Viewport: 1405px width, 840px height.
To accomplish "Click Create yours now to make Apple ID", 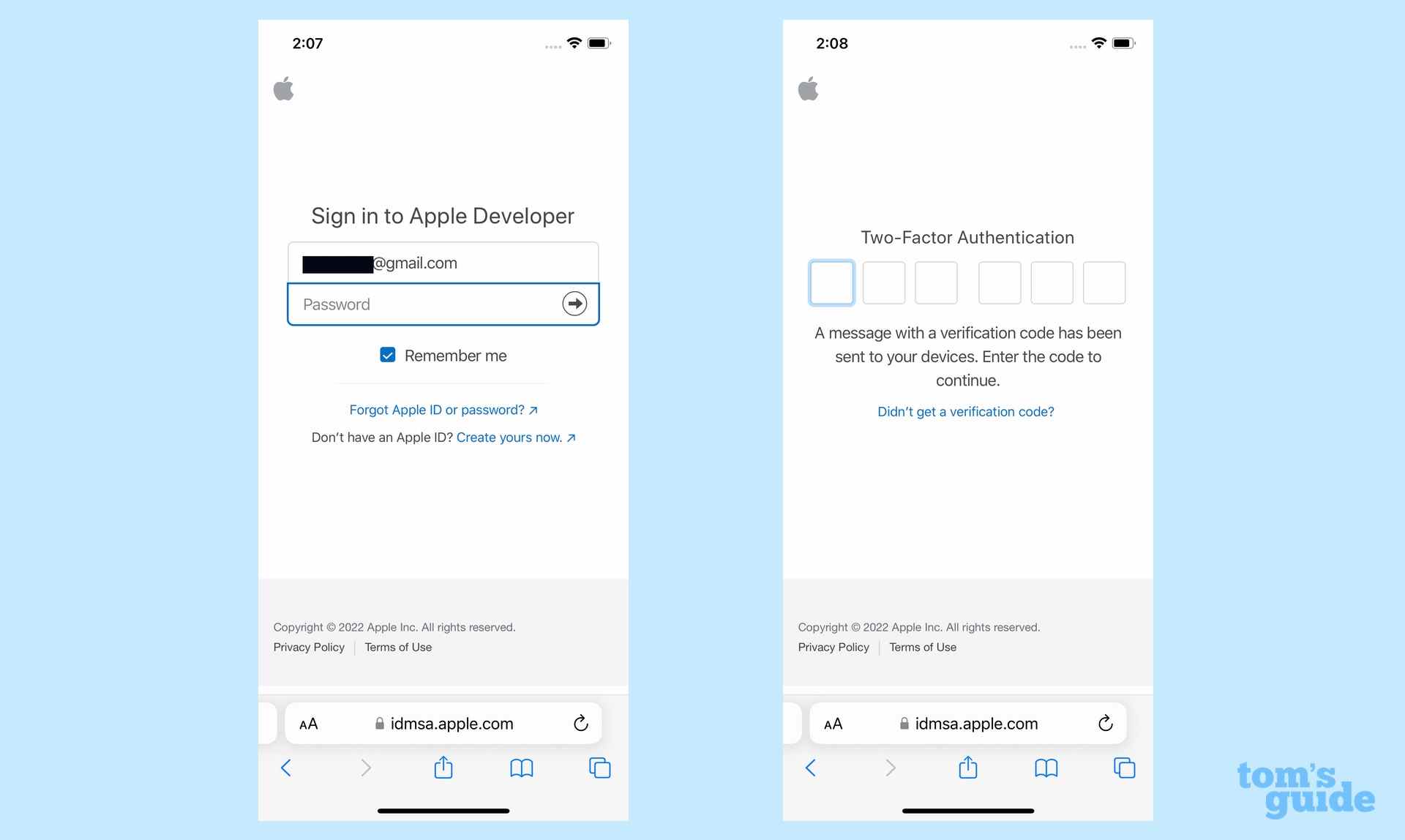I will click(x=510, y=437).
